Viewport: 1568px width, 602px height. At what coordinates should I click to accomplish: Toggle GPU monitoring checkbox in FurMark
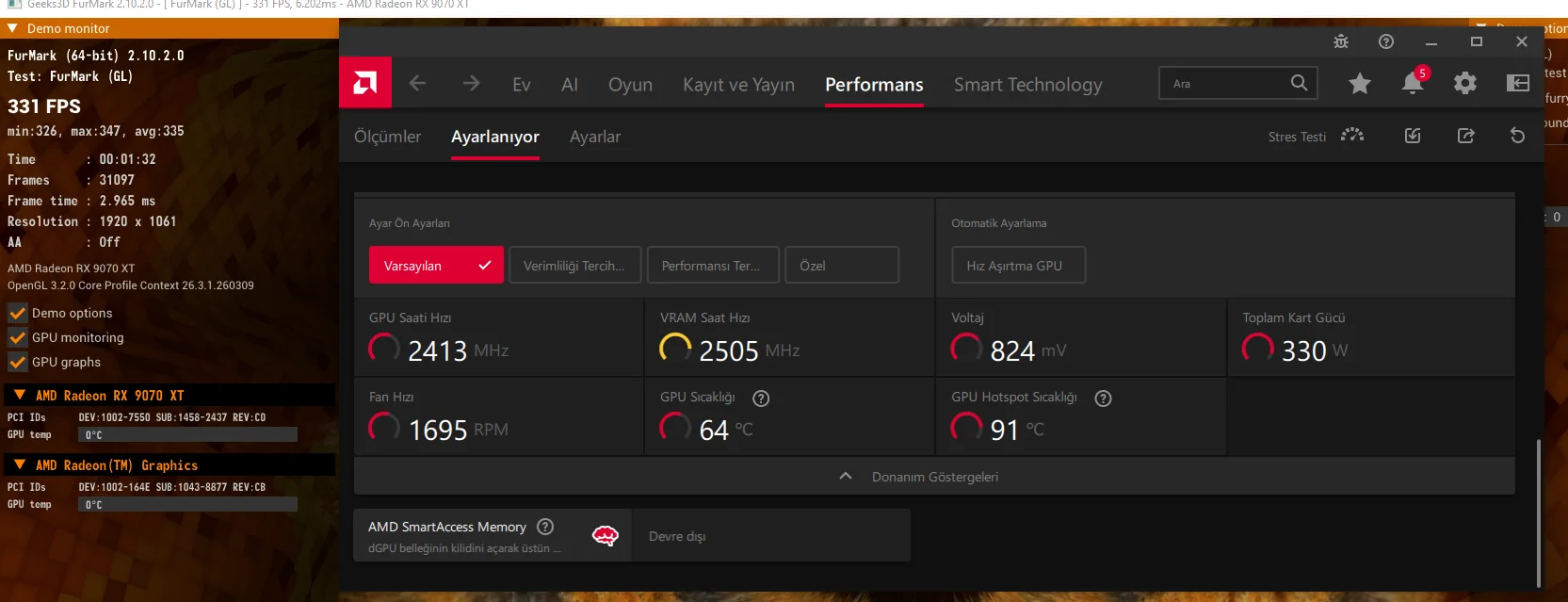coord(18,337)
